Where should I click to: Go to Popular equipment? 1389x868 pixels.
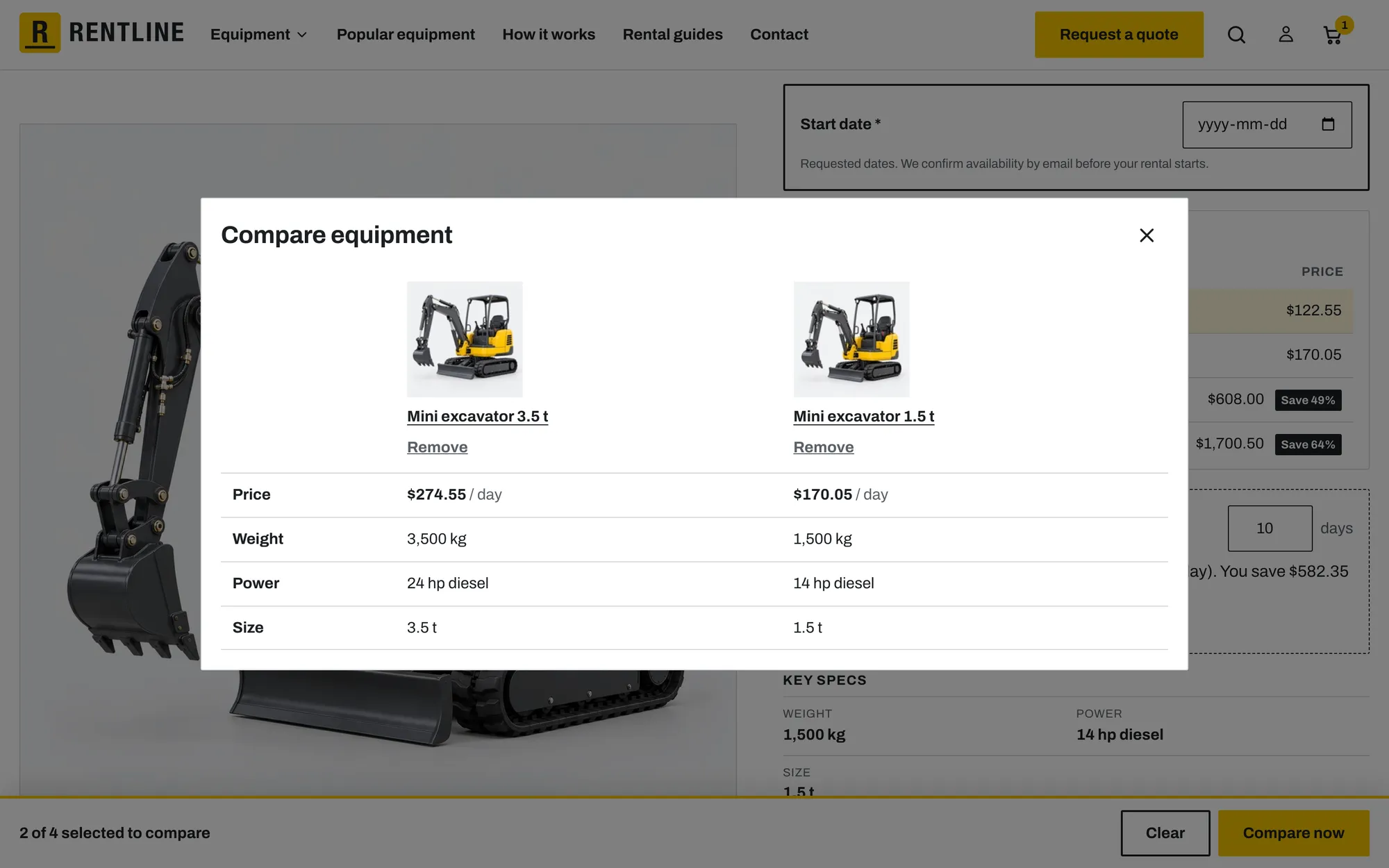(x=406, y=34)
